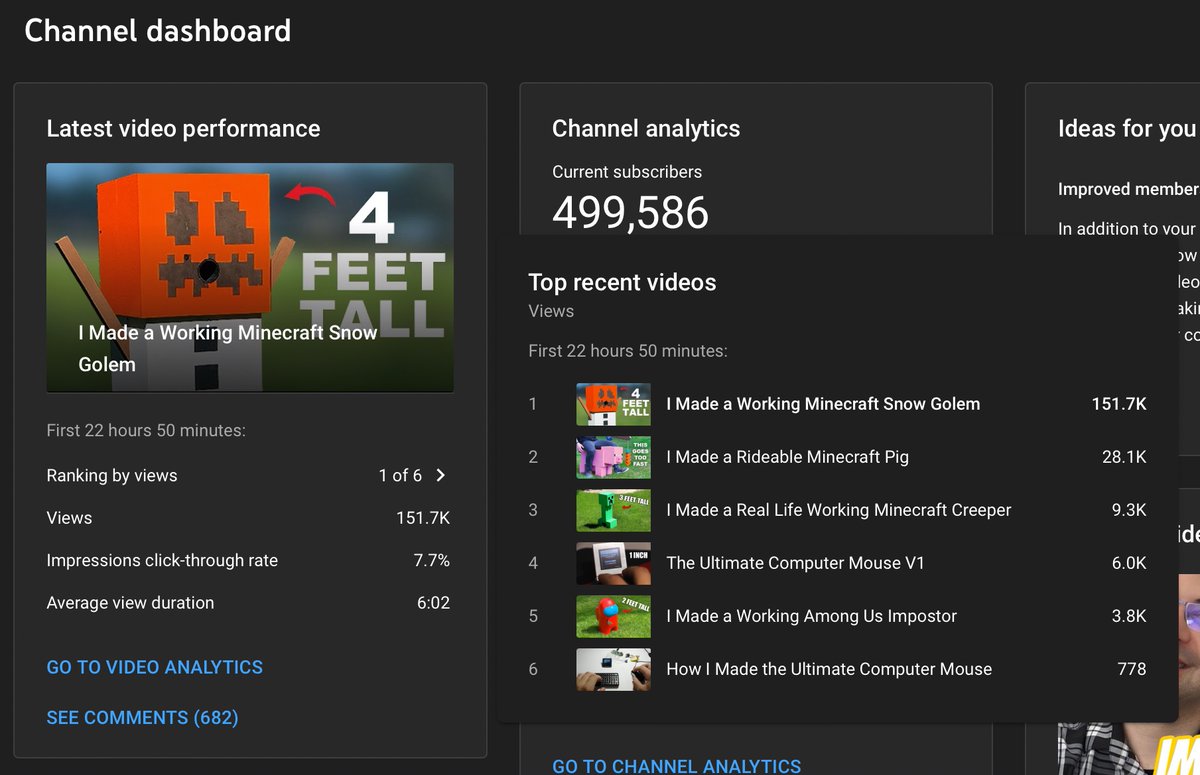Click the 'Average view duration' label
Screen dimensions: 1200x775
click(130, 603)
